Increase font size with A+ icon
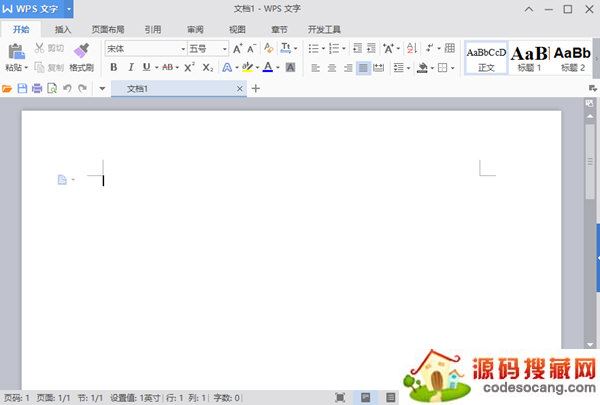This screenshot has height=405, width=600. [237, 49]
